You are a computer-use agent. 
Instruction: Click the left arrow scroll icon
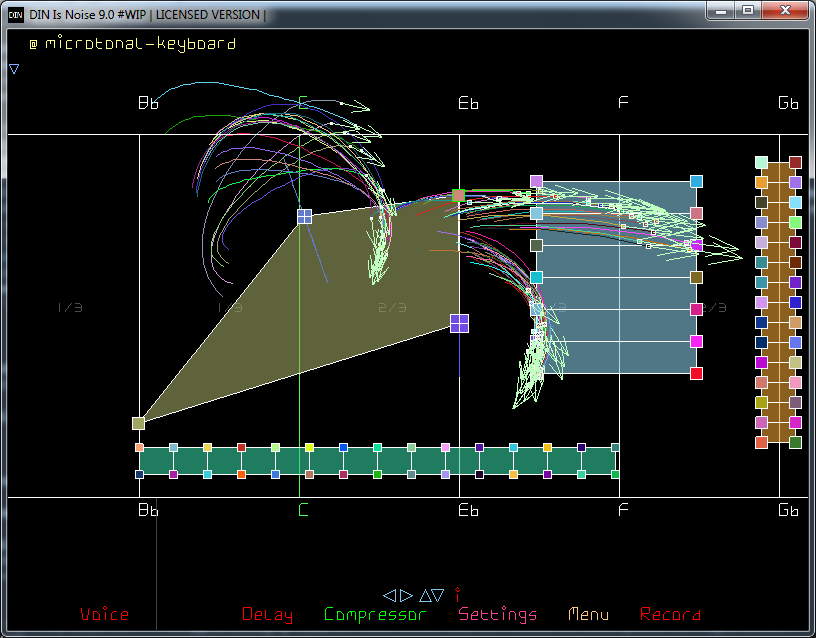[389, 595]
